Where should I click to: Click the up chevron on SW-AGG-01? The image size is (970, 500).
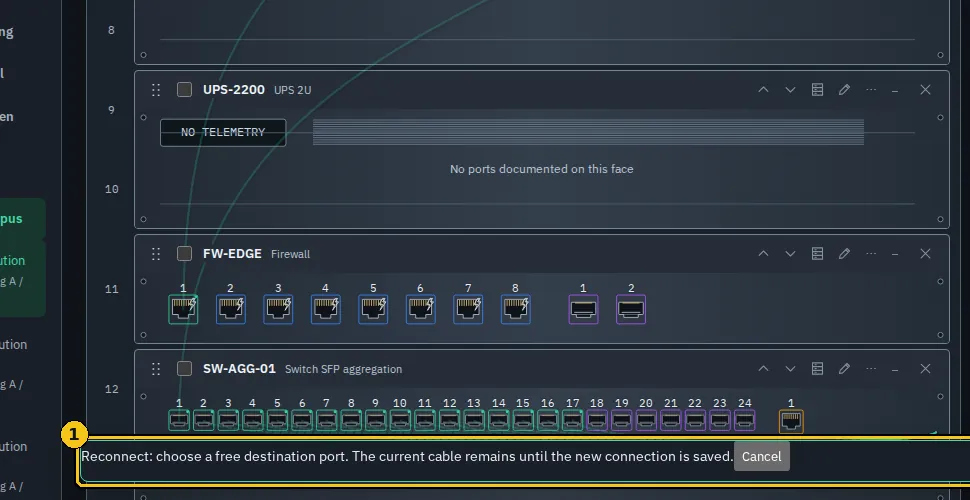tap(763, 369)
